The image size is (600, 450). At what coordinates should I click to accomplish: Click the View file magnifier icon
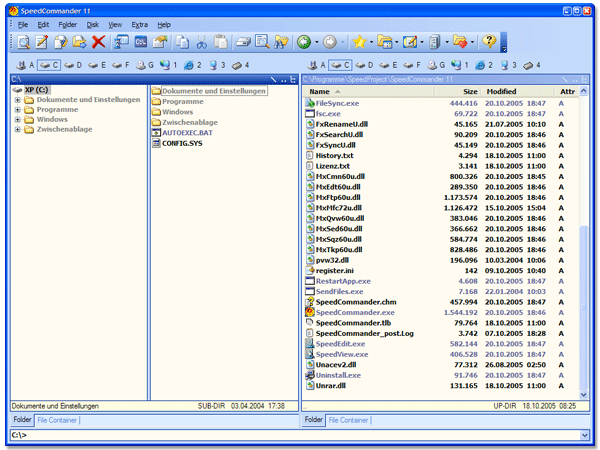click(24, 42)
